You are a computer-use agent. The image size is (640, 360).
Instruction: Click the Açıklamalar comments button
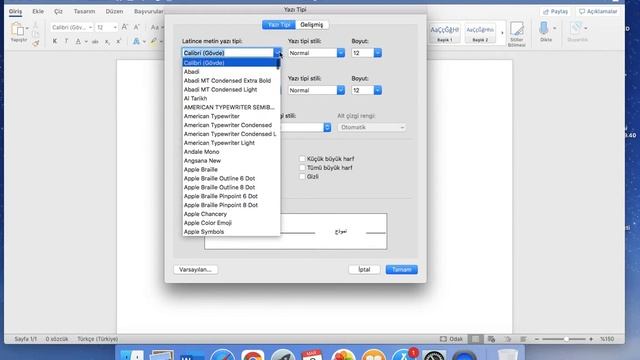coord(598,11)
